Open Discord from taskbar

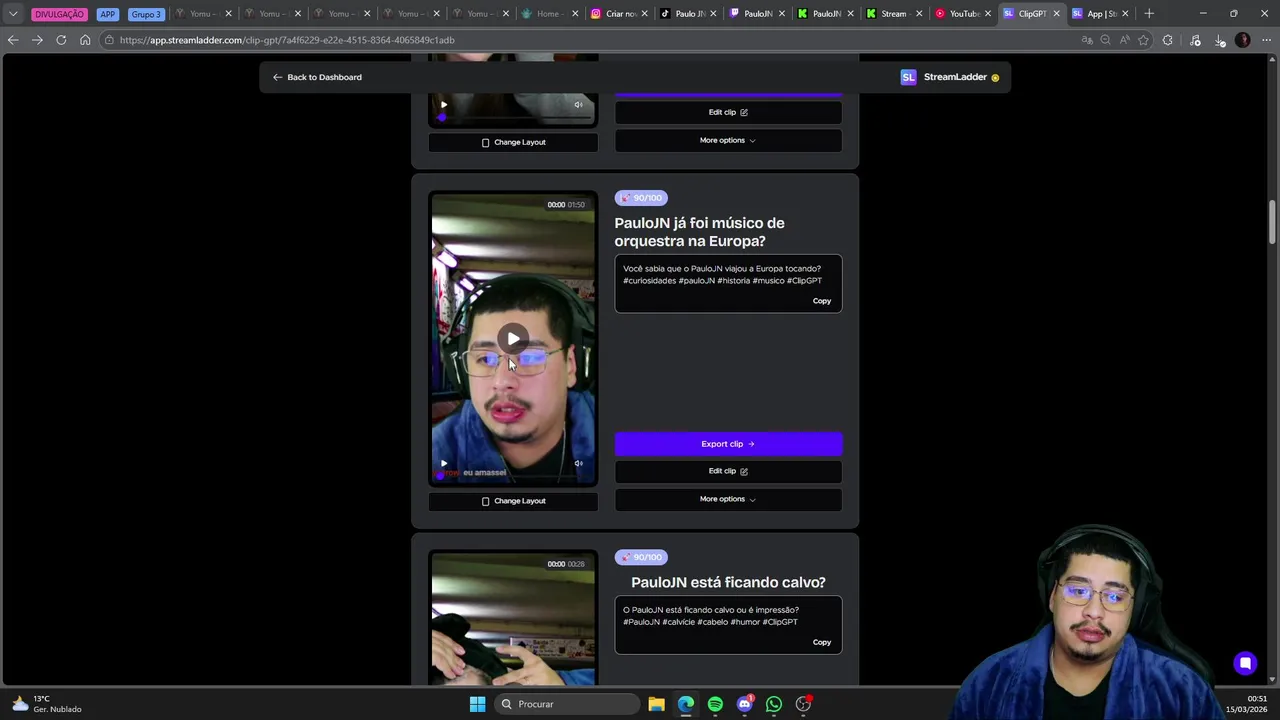click(744, 704)
